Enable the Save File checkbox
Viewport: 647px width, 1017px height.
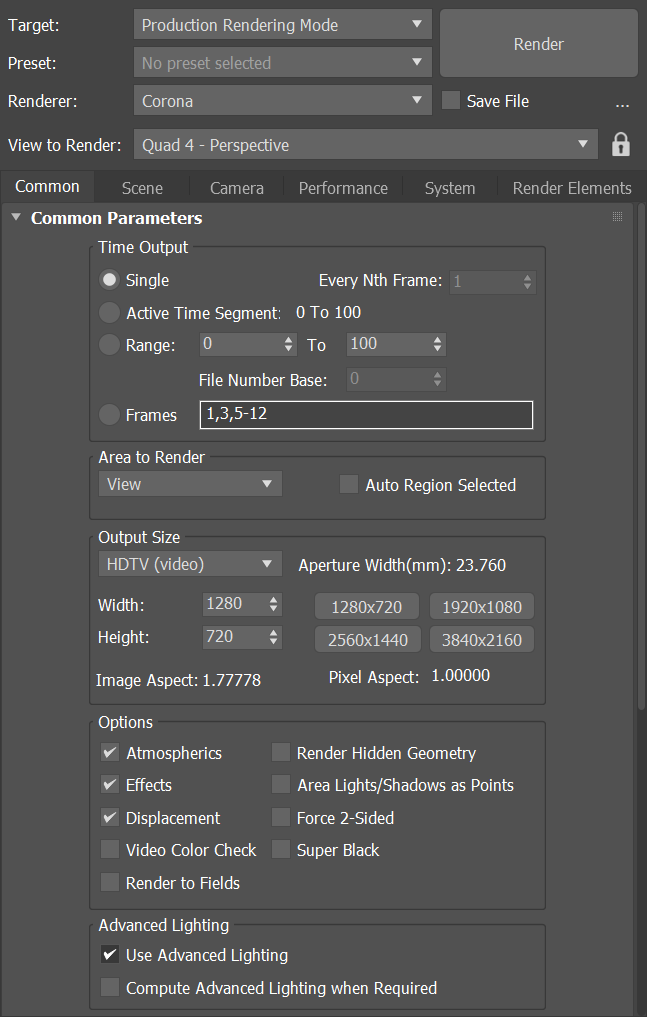tap(451, 101)
